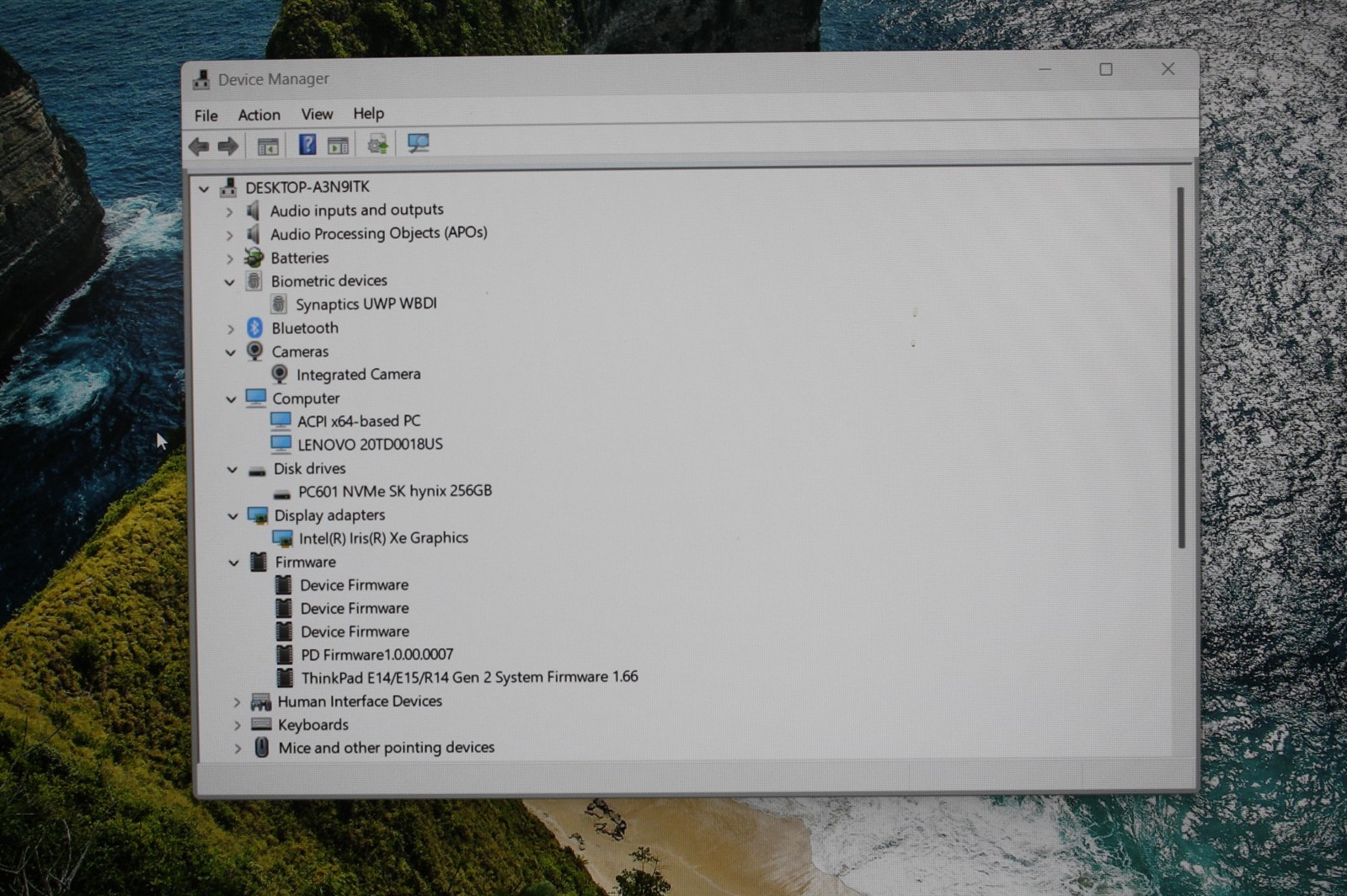Toggle the Show/Hide Action Pane toolbar icon
This screenshot has height=896, width=1347.
[x=338, y=146]
